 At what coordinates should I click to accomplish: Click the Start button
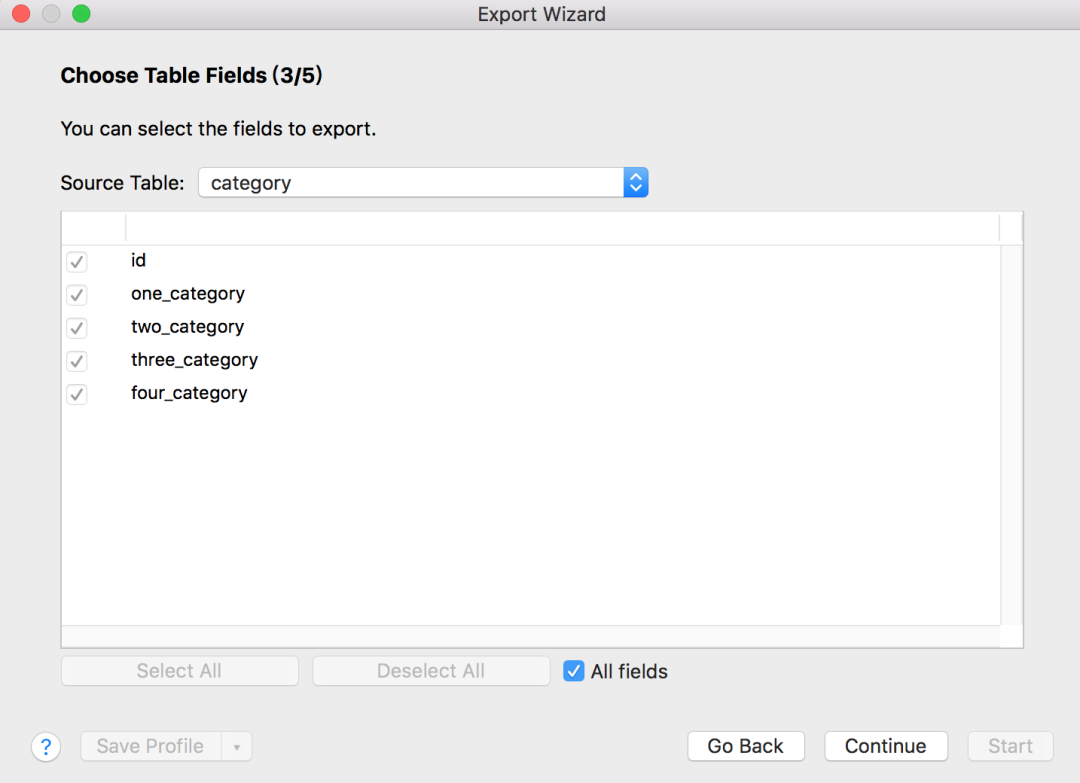[x=1010, y=746]
